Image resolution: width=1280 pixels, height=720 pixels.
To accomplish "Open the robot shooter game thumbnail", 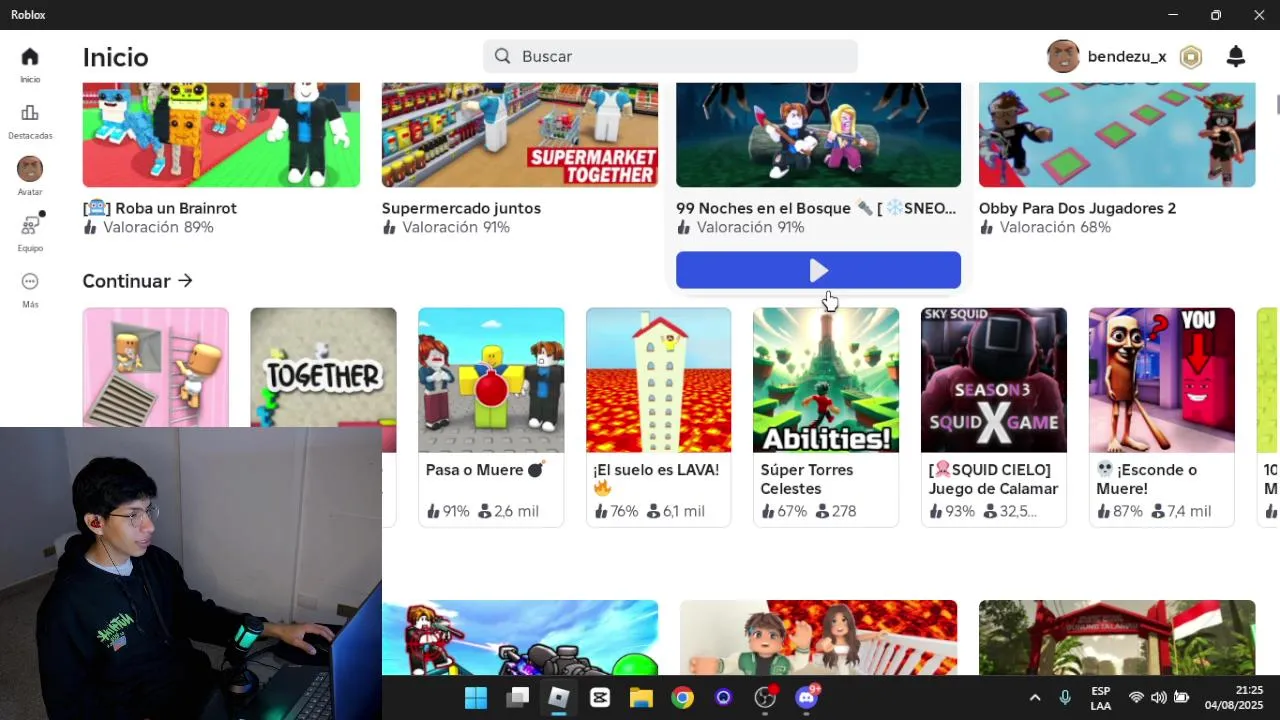I will [x=520, y=638].
